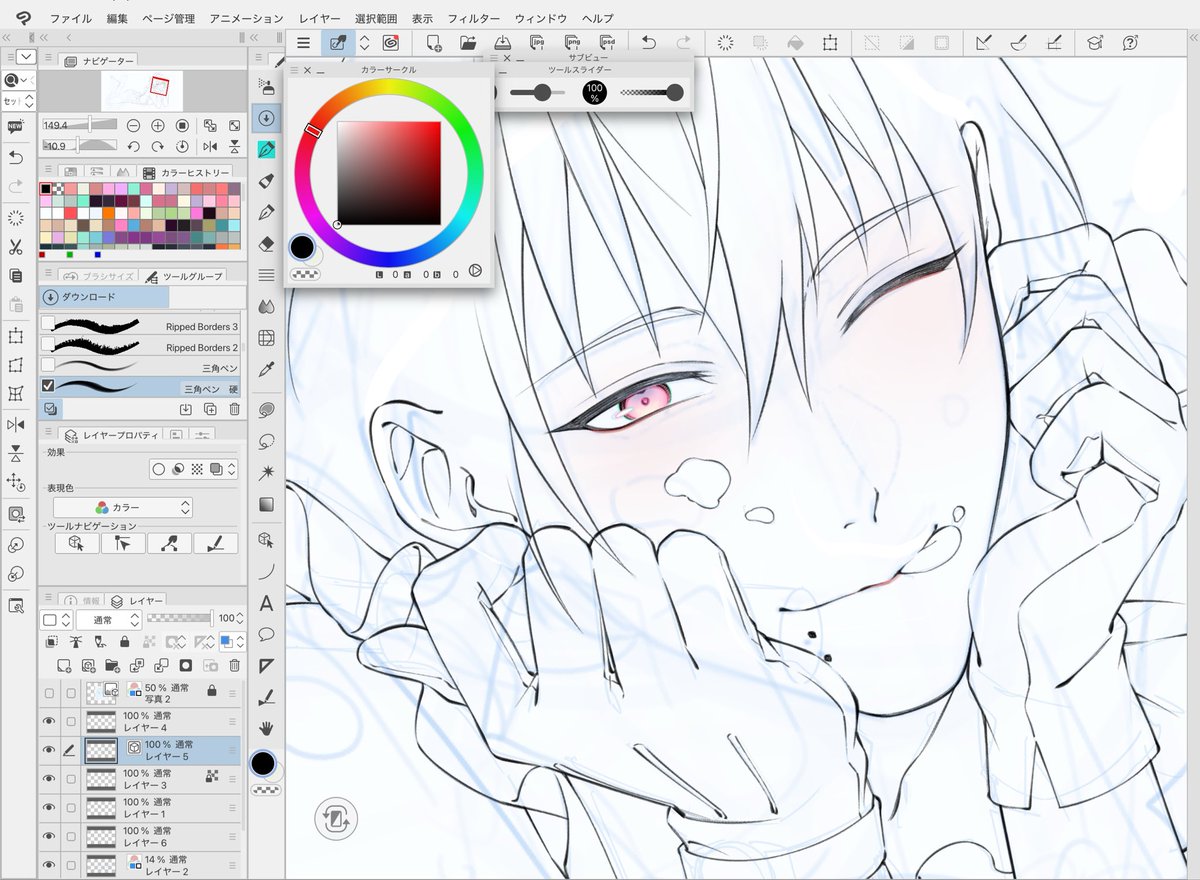
Task: Open the top-left chevron dropdown button
Action: tap(26, 58)
